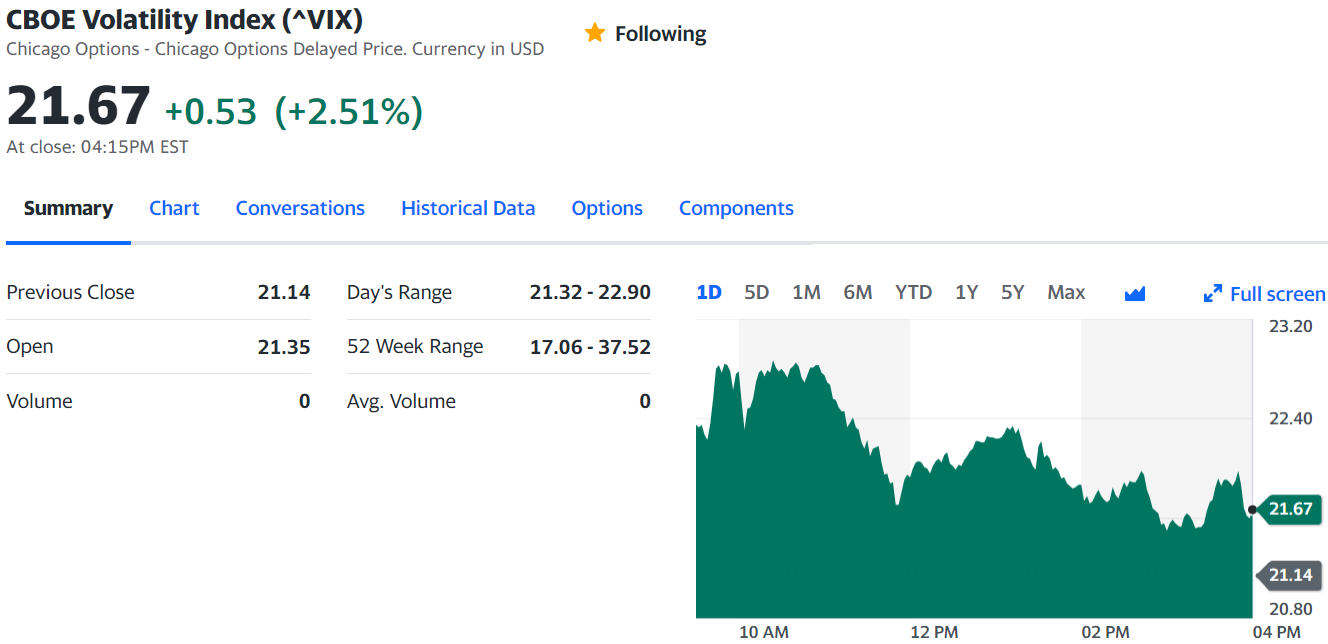The height and width of the screenshot is (644, 1328).
Task: Click the gold Following star icon
Action: pyautogui.click(x=595, y=34)
